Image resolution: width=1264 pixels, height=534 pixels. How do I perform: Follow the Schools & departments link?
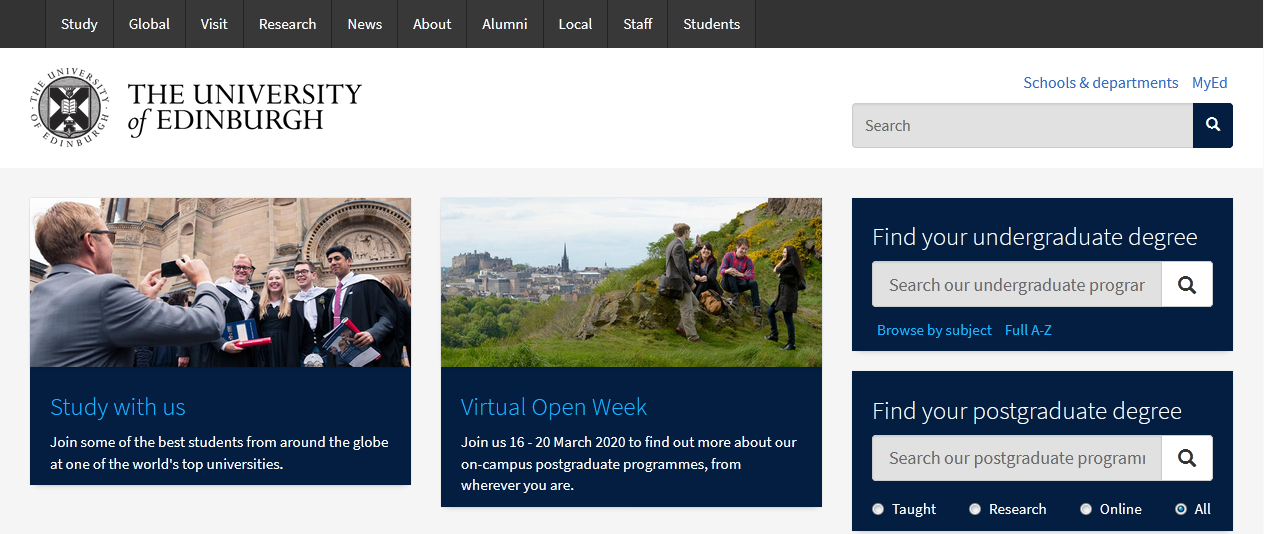coord(1101,83)
